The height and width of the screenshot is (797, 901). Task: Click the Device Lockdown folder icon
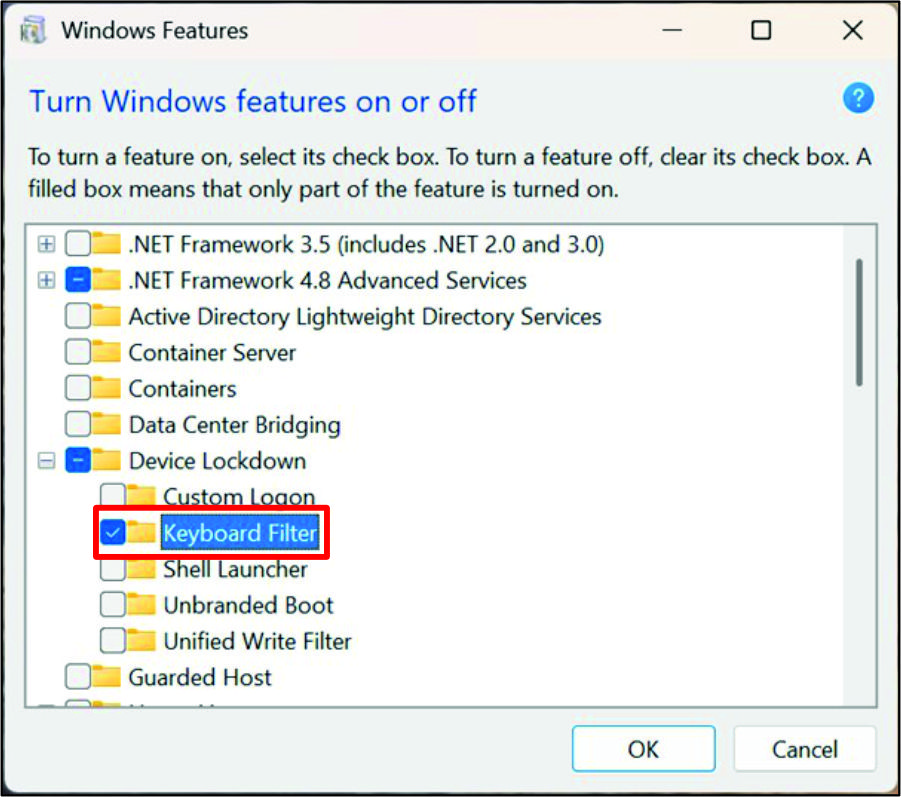pos(106,460)
